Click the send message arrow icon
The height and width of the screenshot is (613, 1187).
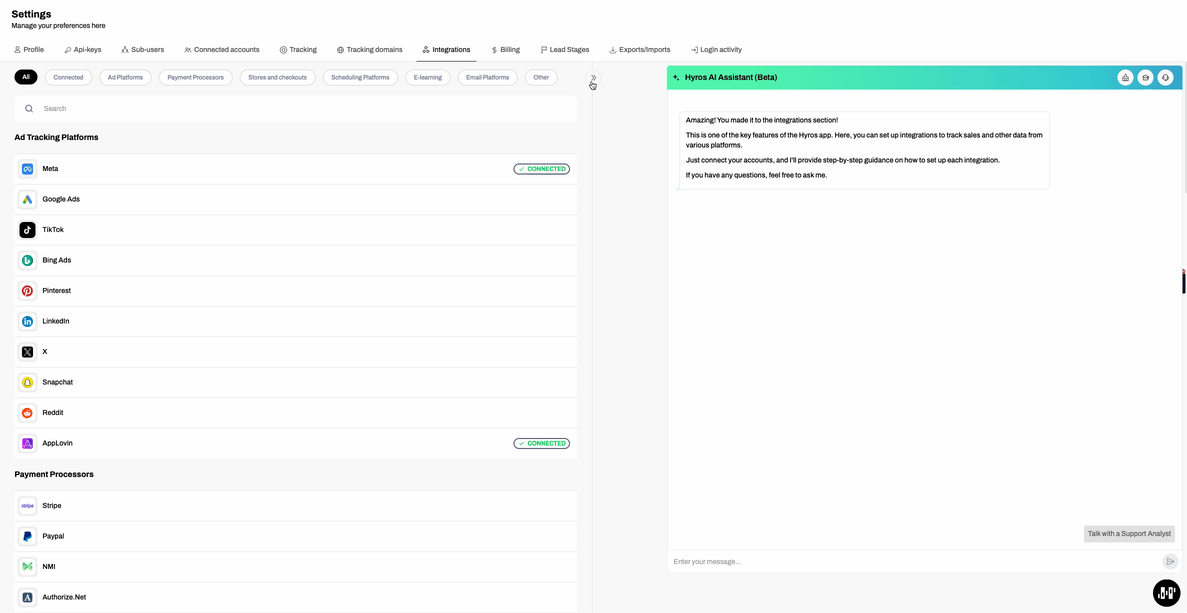(x=1170, y=562)
